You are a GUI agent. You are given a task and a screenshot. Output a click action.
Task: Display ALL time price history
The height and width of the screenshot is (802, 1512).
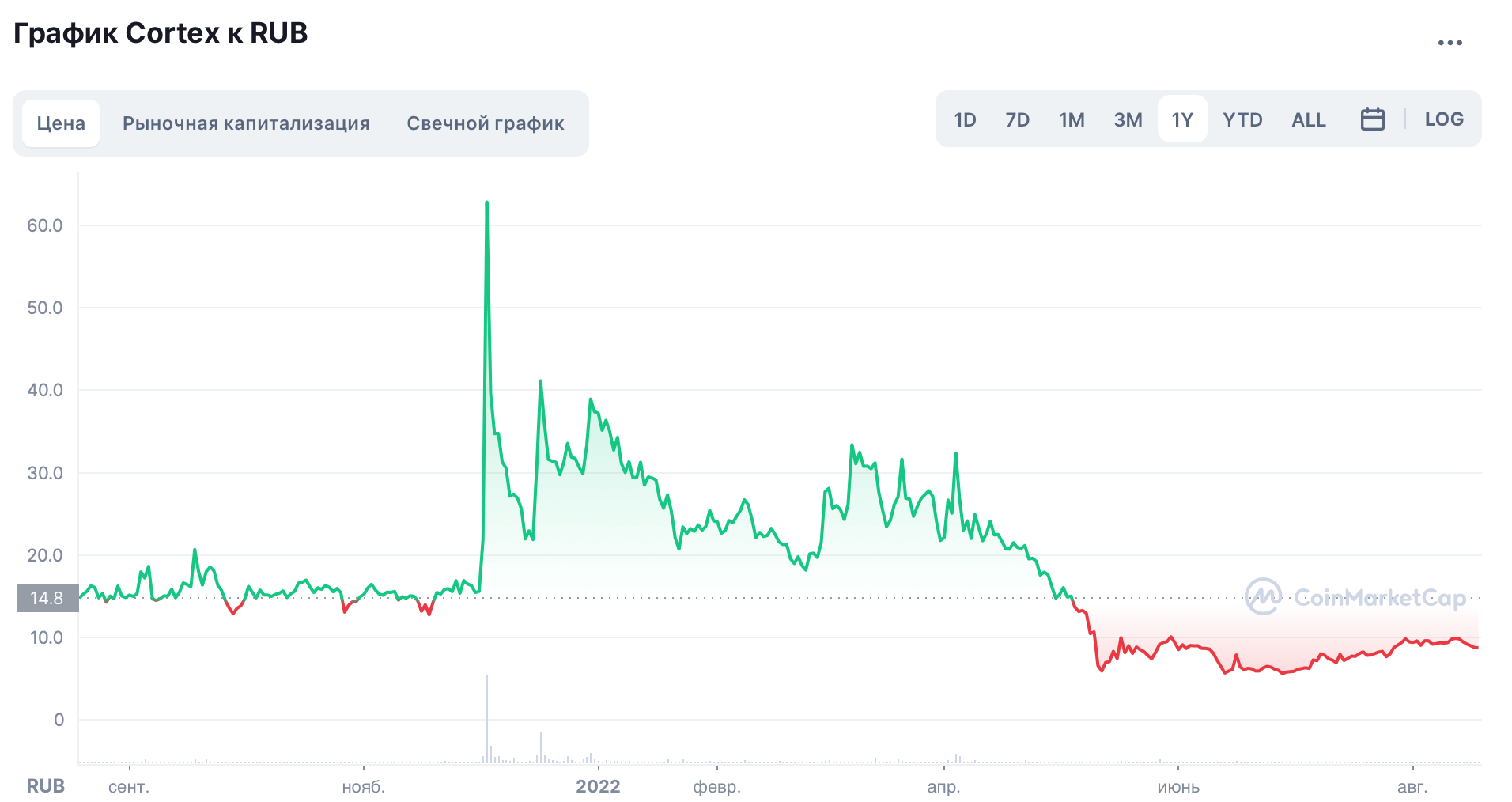click(1308, 119)
